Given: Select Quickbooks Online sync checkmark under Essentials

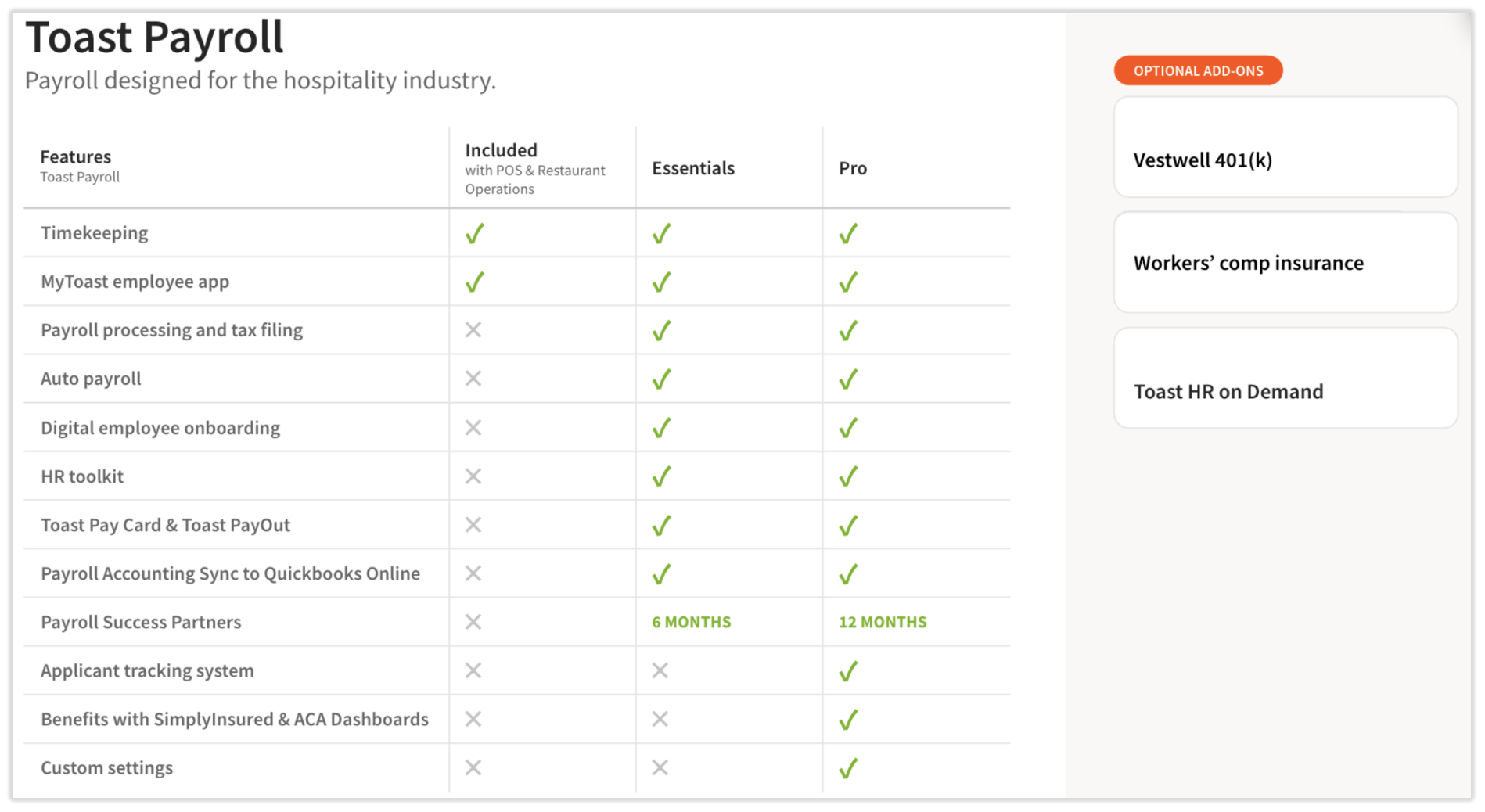Looking at the screenshot, I should click(662, 573).
